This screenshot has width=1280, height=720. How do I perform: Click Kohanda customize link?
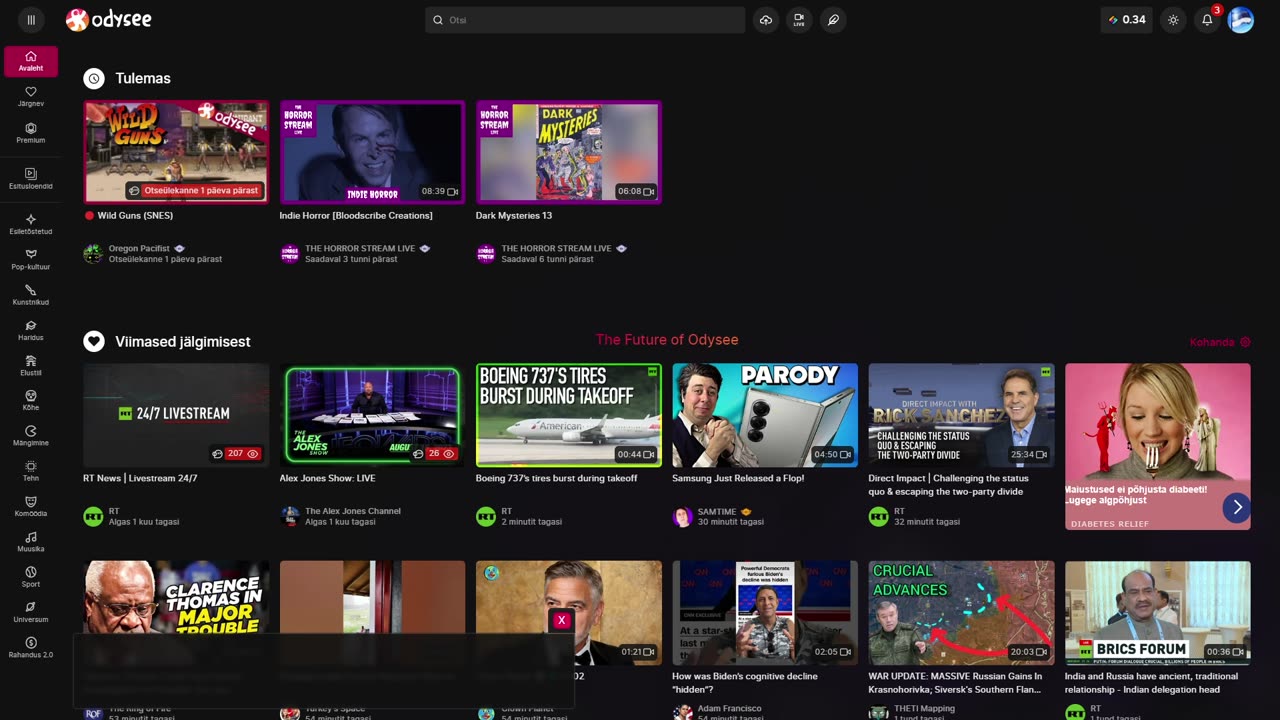point(1219,342)
